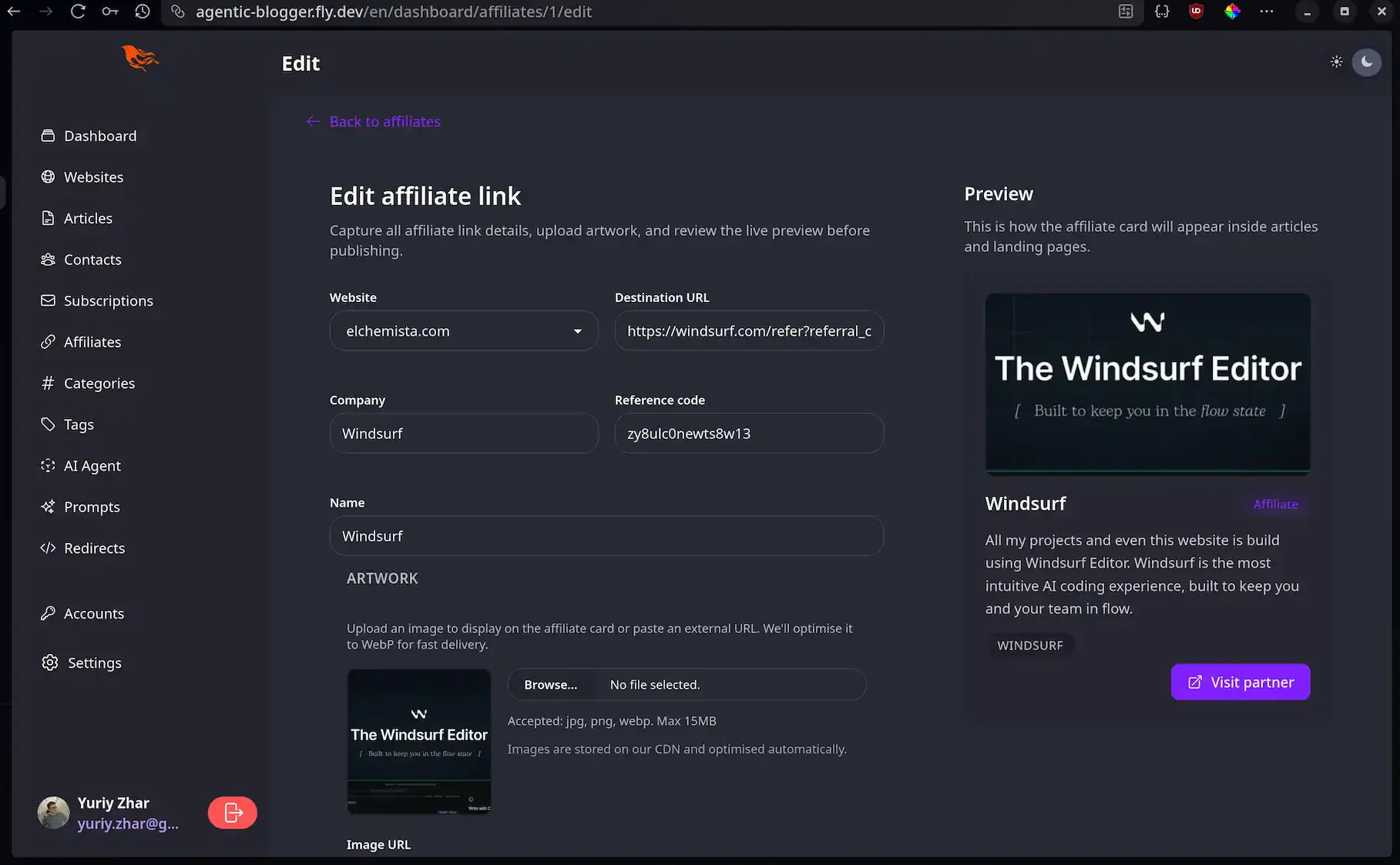Click the logout button near the profile
The image size is (1400, 865).
tap(232, 813)
